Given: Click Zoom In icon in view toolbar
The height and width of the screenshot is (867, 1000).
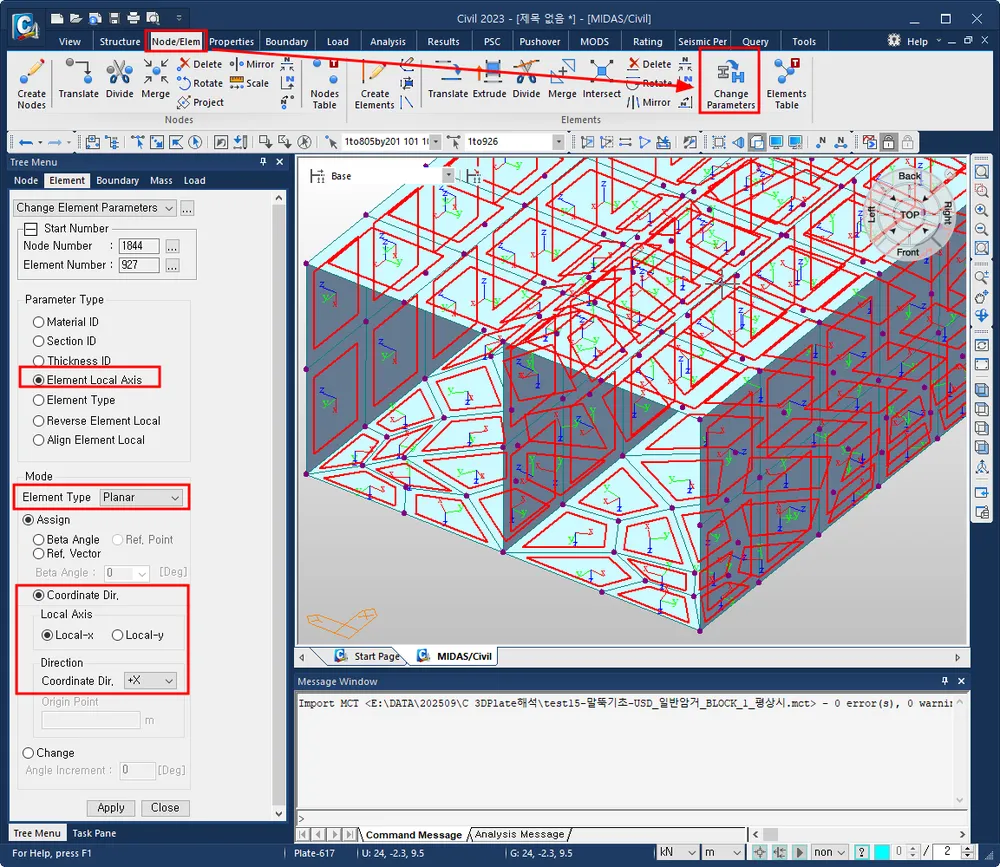Looking at the screenshot, I should pyautogui.click(x=982, y=210).
